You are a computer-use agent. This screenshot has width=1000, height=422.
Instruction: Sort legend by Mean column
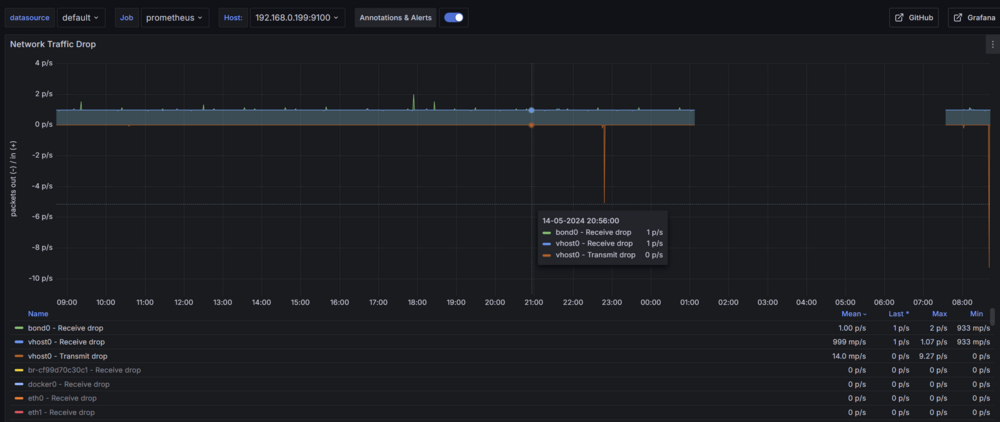pyautogui.click(x=853, y=314)
